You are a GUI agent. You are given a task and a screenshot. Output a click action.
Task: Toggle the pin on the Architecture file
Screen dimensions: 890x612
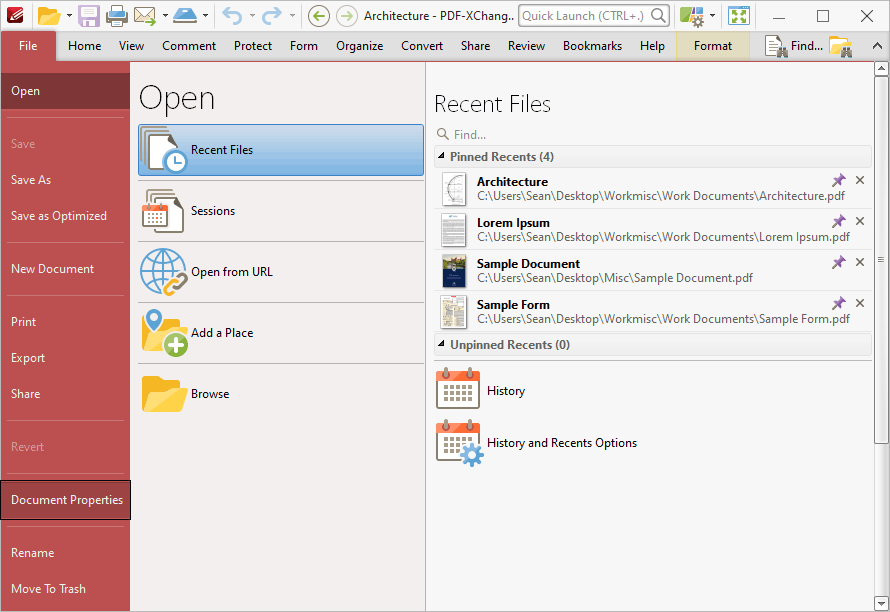coord(839,181)
